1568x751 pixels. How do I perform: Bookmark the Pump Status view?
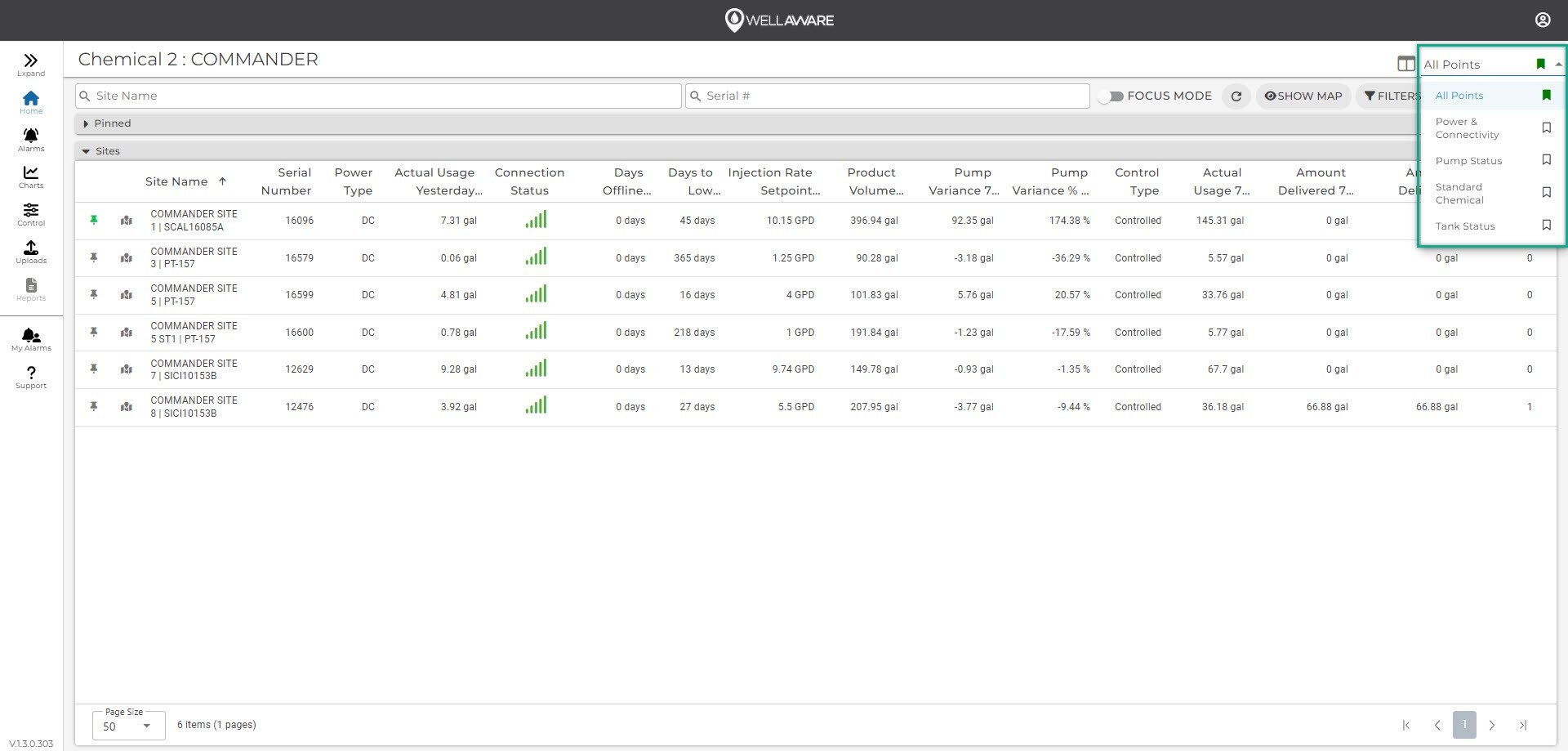click(x=1546, y=160)
